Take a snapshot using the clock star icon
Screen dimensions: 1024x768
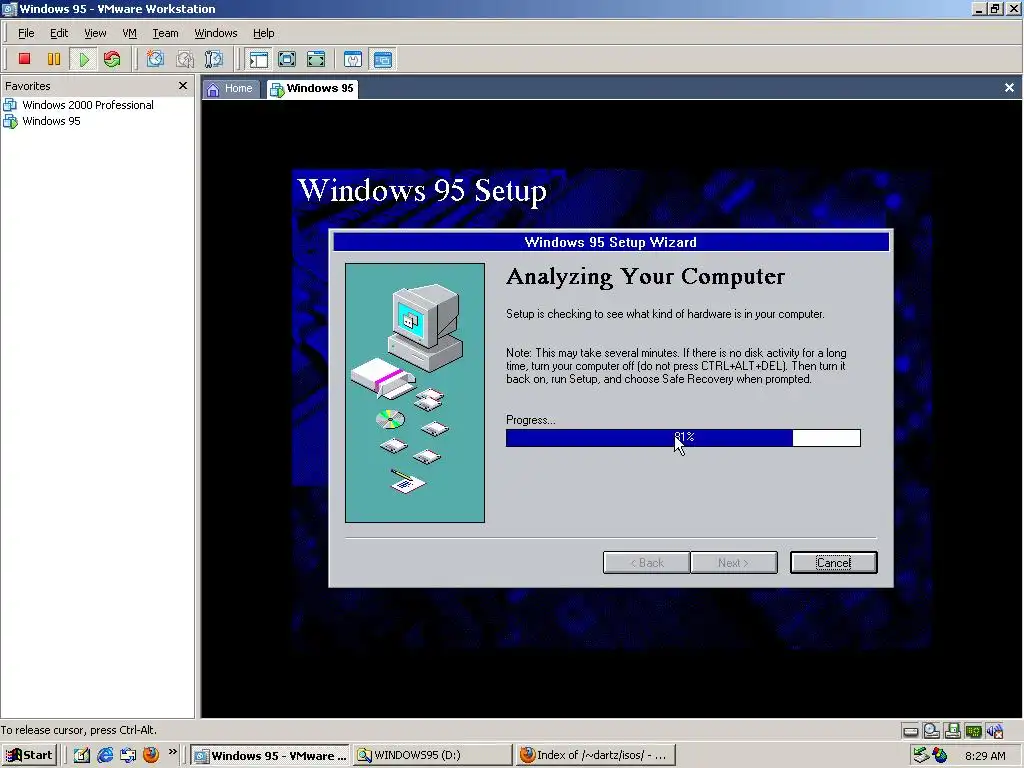155,59
